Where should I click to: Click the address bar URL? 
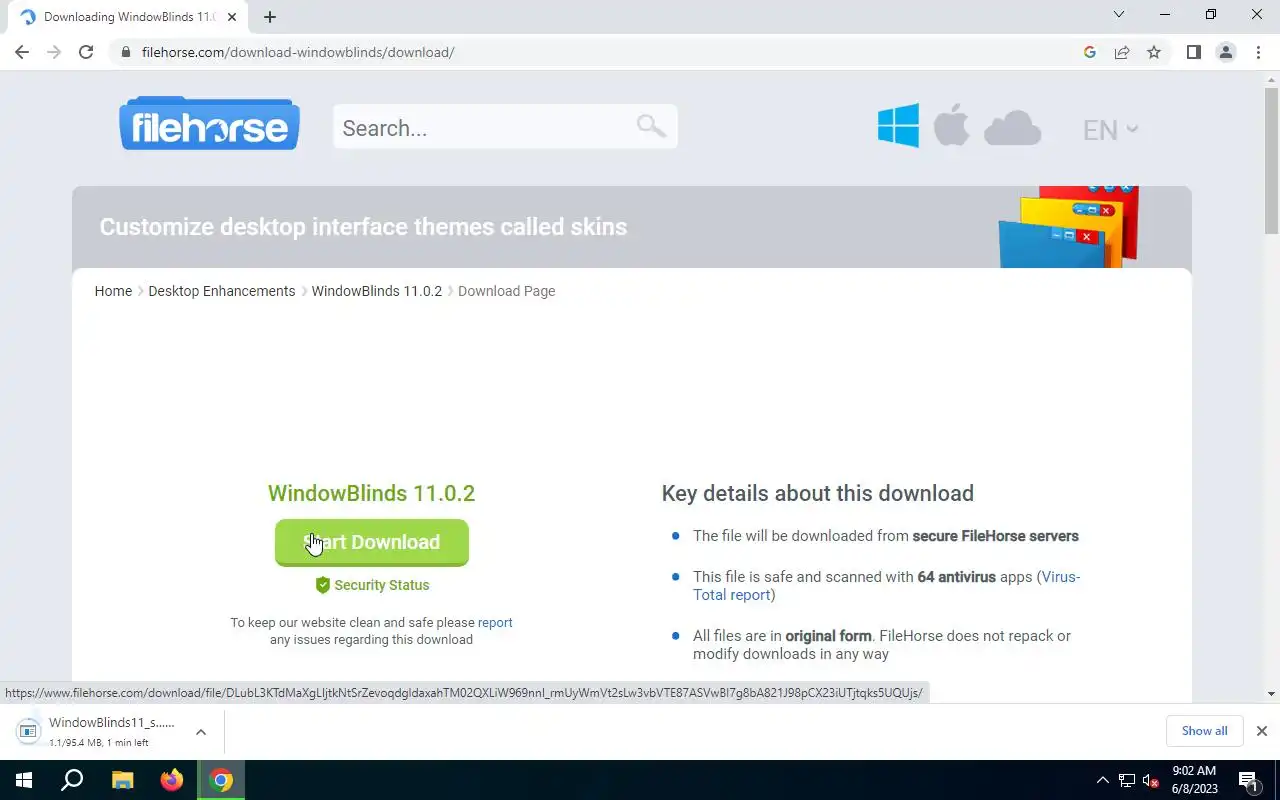click(298, 52)
